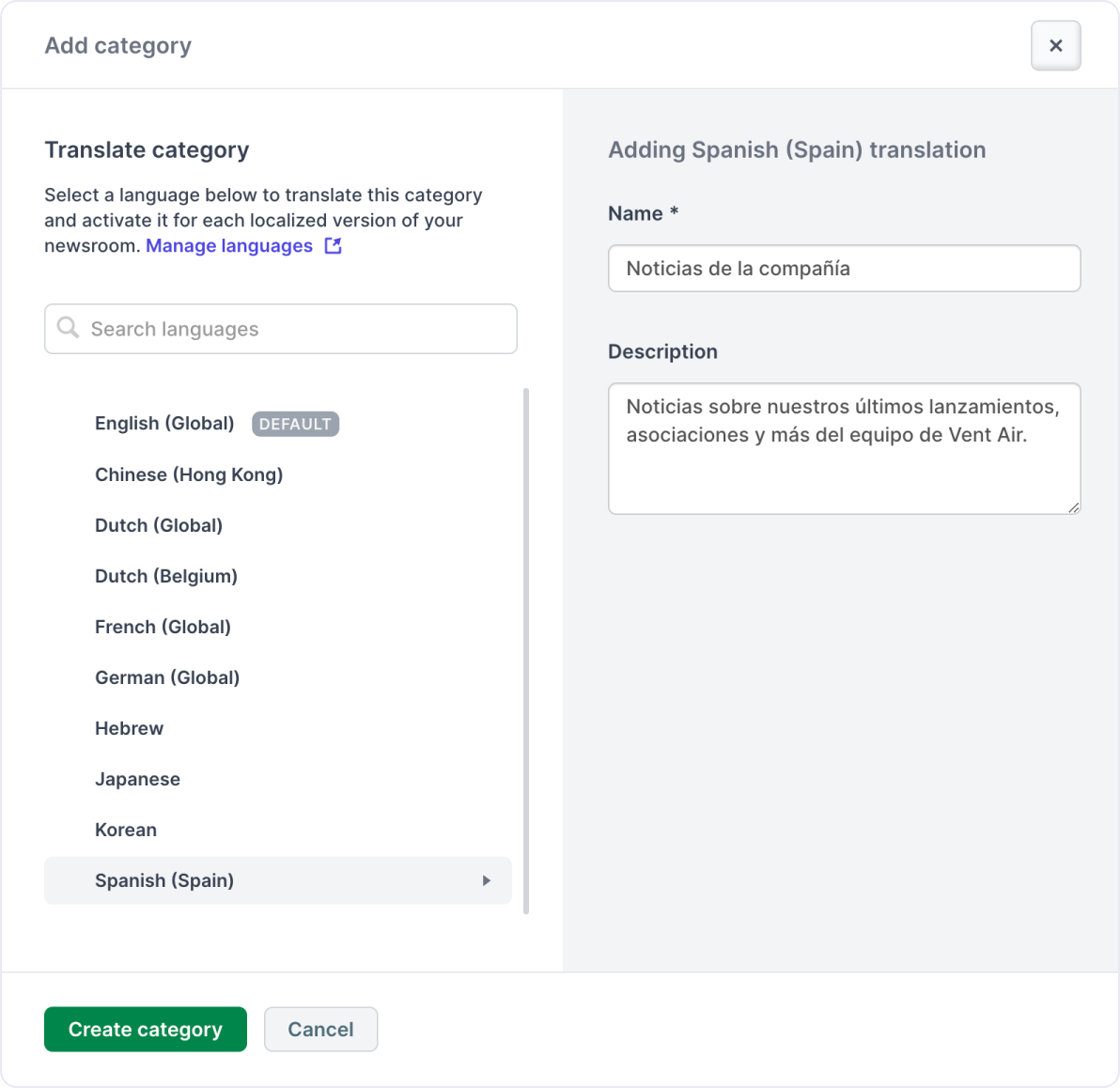The height and width of the screenshot is (1088, 1120).
Task: Click the external link icon beside Manage languages
Action: pyautogui.click(x=333, y=246)
